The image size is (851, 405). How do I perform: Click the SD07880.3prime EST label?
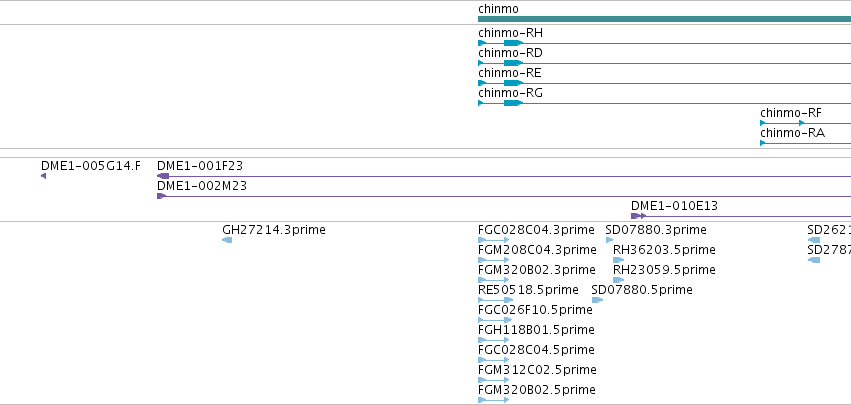[x=656, y=230]
